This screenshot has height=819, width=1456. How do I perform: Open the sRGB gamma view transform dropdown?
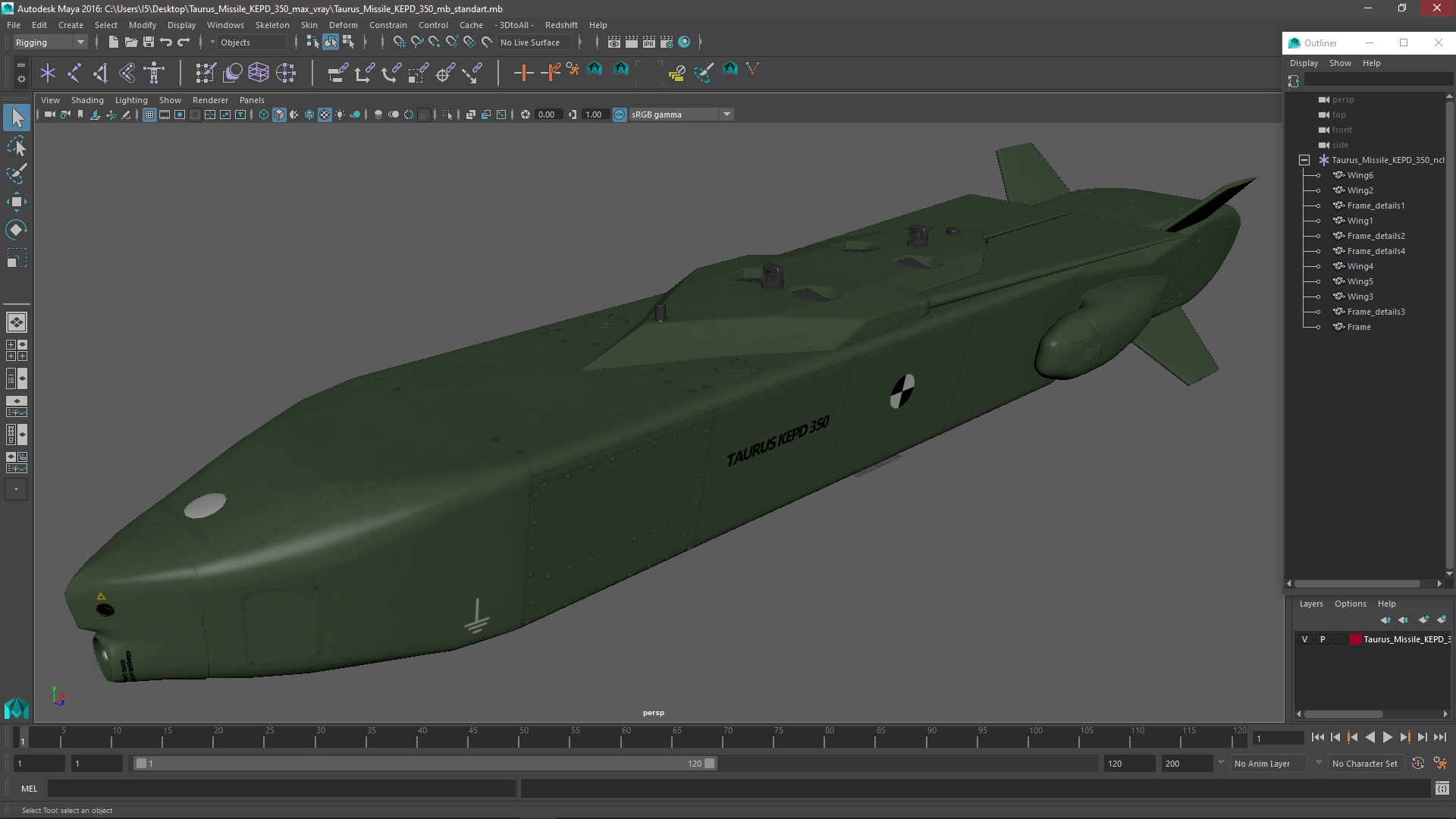[x=681, y=115]
